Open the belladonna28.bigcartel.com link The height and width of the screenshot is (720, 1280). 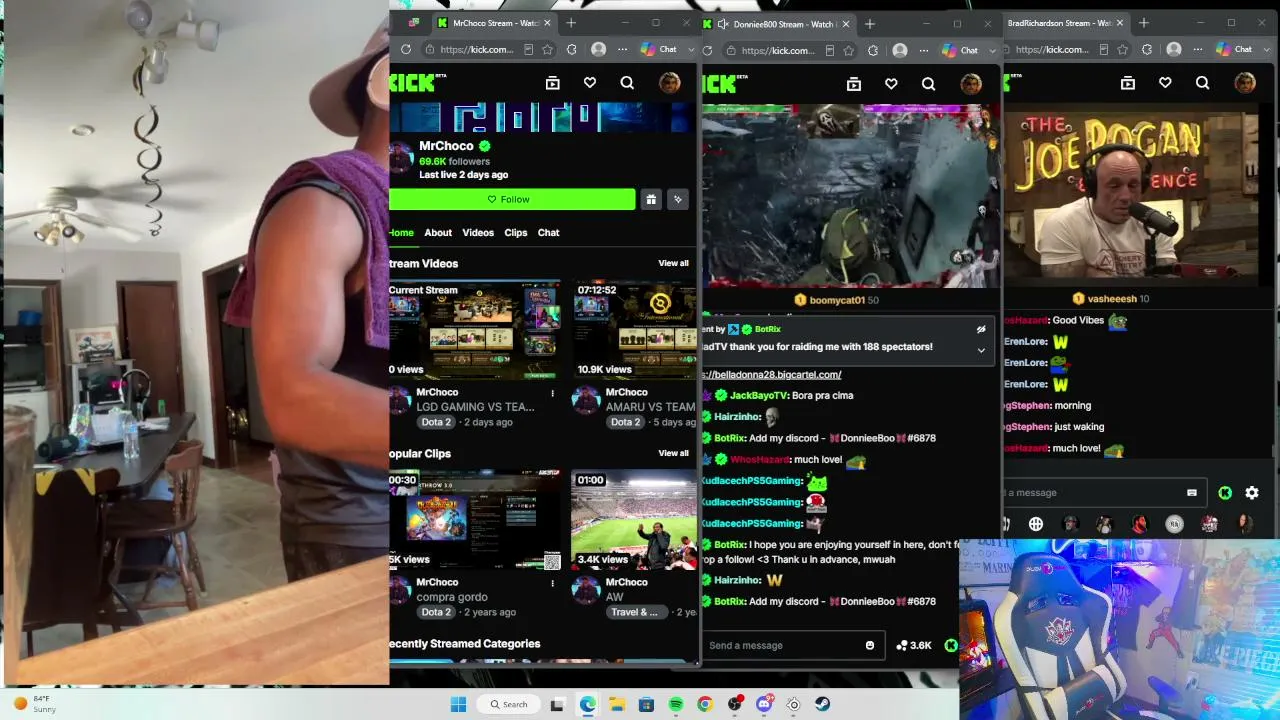773,374
